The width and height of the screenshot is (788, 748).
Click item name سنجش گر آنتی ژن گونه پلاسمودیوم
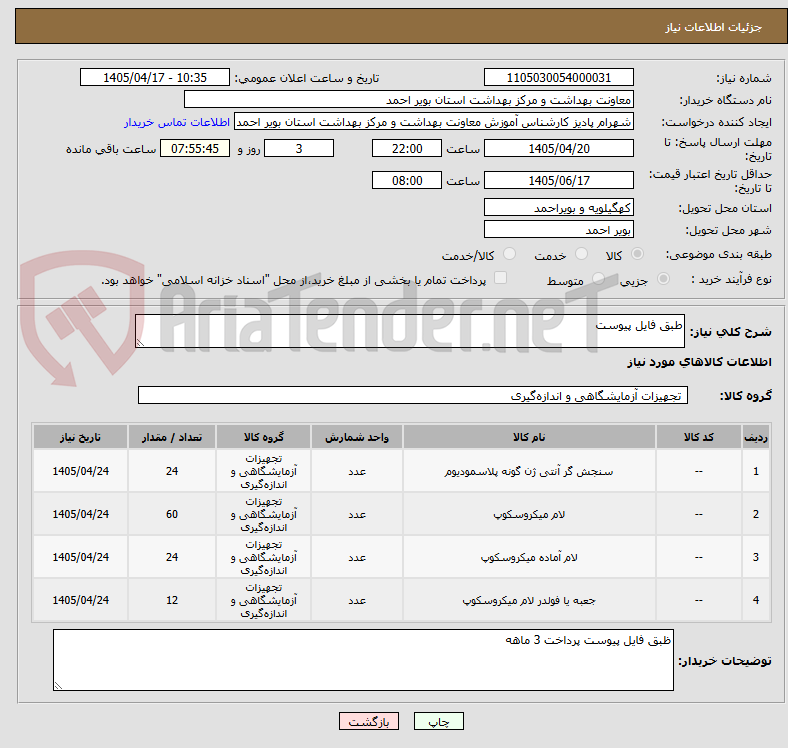point(529,472)
